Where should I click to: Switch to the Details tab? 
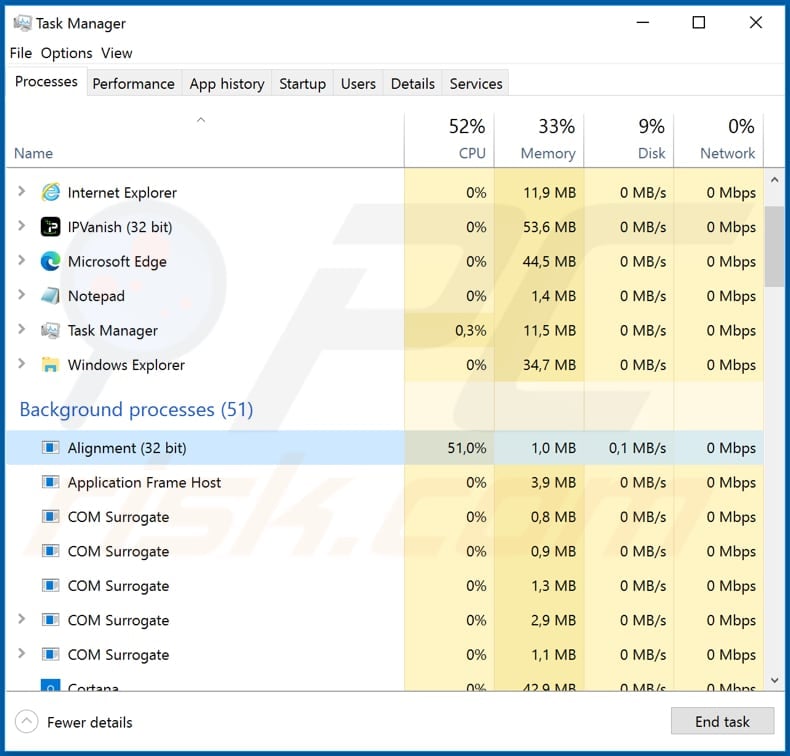(413, 83)
